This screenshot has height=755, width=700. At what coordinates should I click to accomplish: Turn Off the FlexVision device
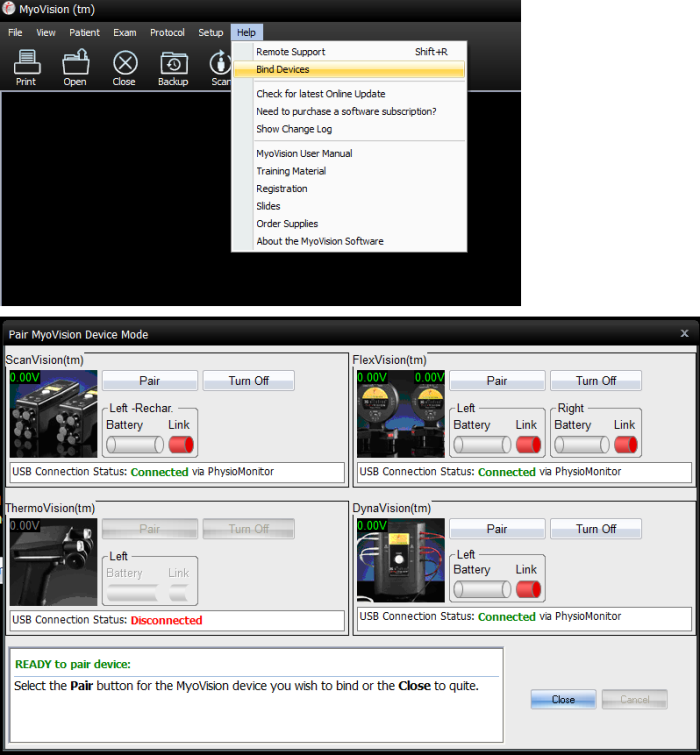point(596,380)
